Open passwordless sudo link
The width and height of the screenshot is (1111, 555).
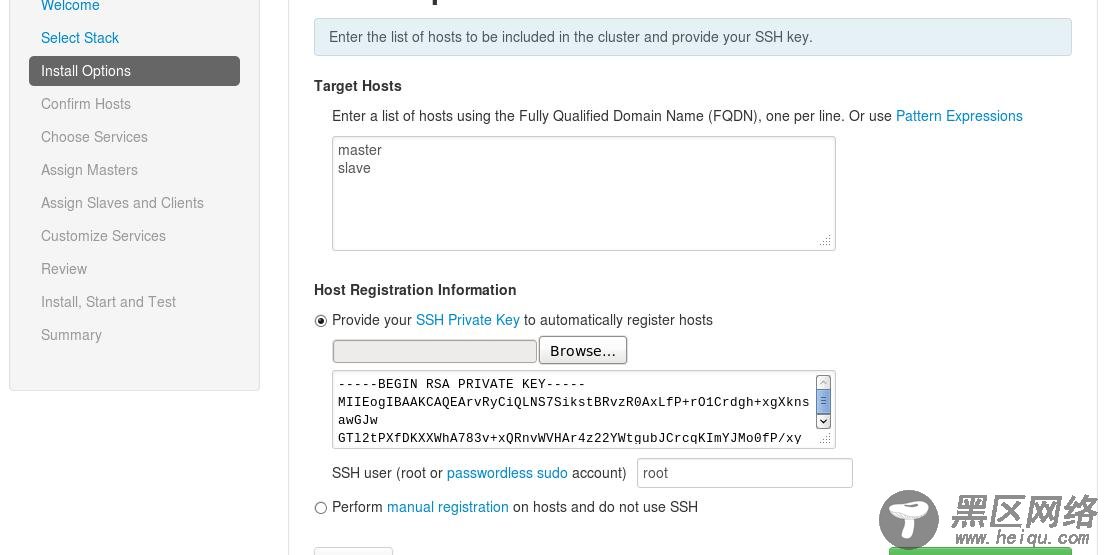(x=507, y=473)
